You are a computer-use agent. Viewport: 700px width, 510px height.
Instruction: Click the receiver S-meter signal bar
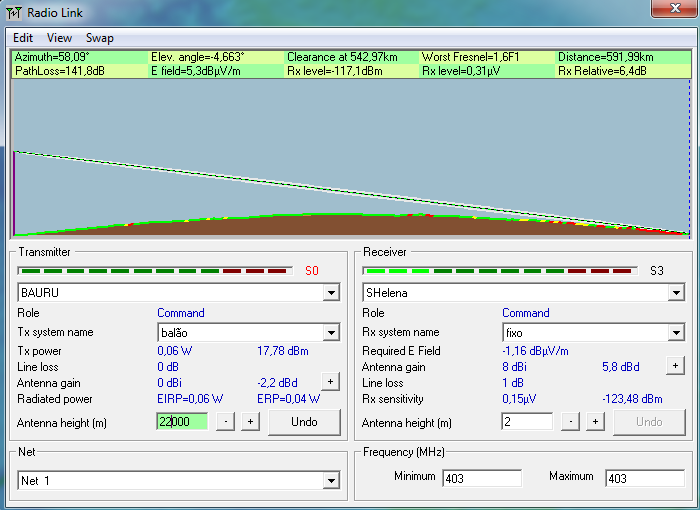coord(500,270)
